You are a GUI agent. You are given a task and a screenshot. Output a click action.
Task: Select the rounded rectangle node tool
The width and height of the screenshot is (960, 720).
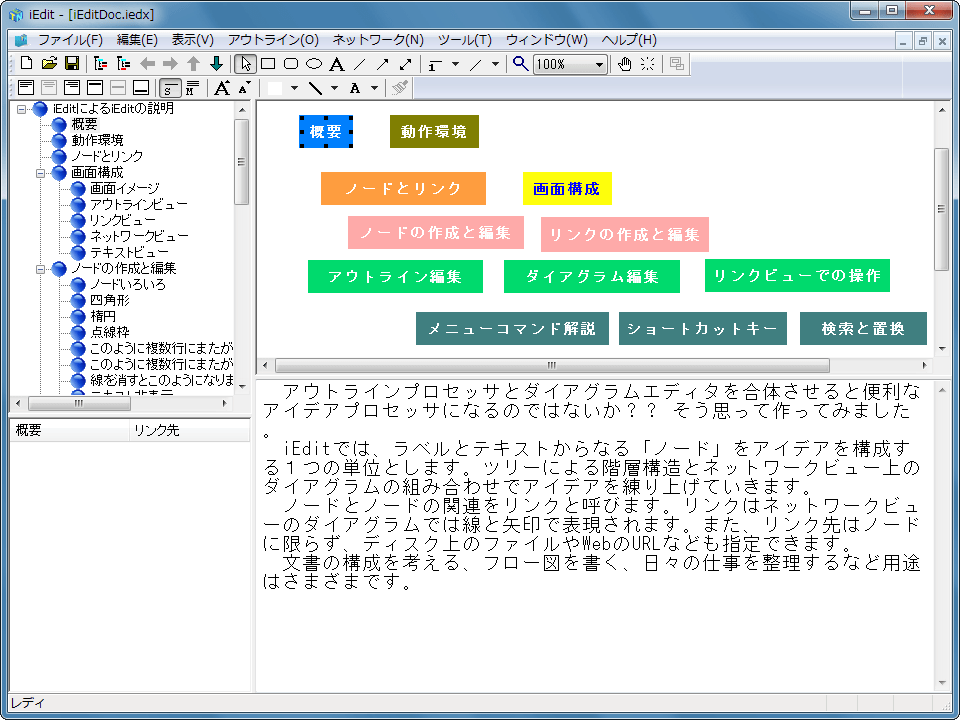(291, 64)
